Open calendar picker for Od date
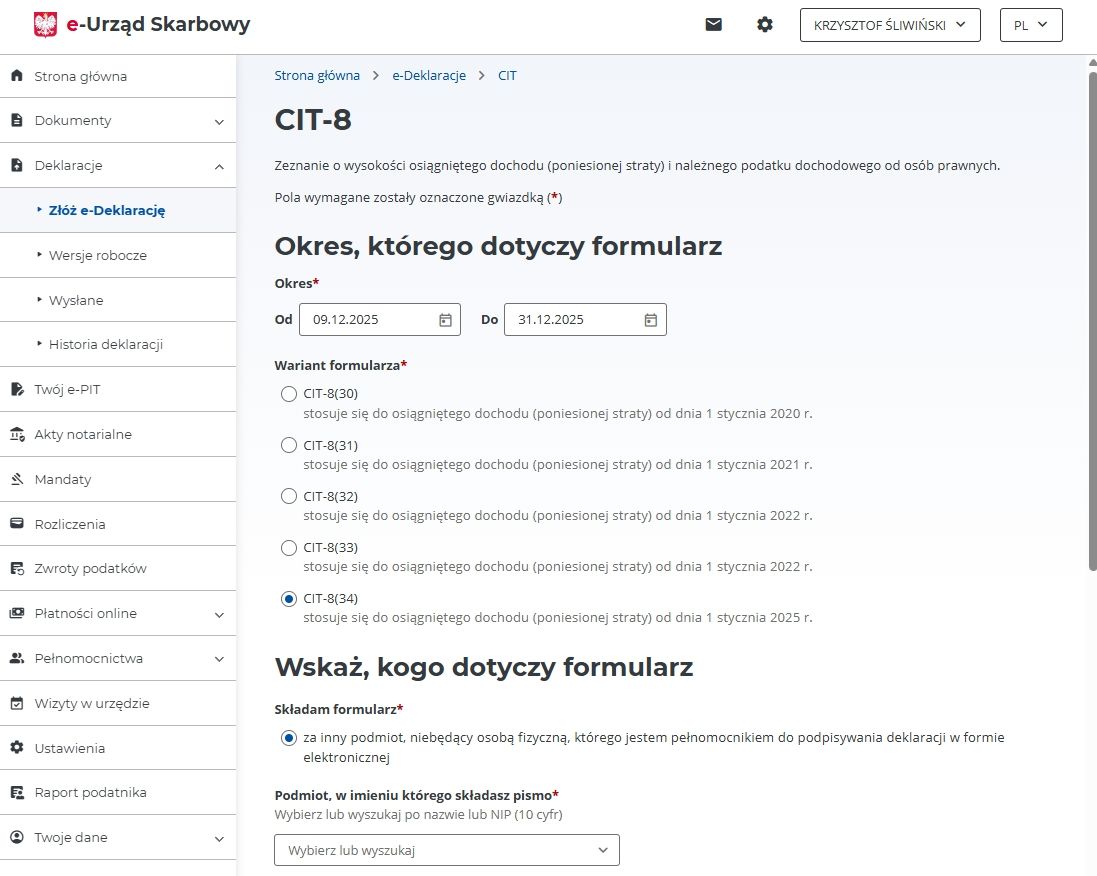Image resolution: width=1097 pixels, height=876 pixels. 446,320
